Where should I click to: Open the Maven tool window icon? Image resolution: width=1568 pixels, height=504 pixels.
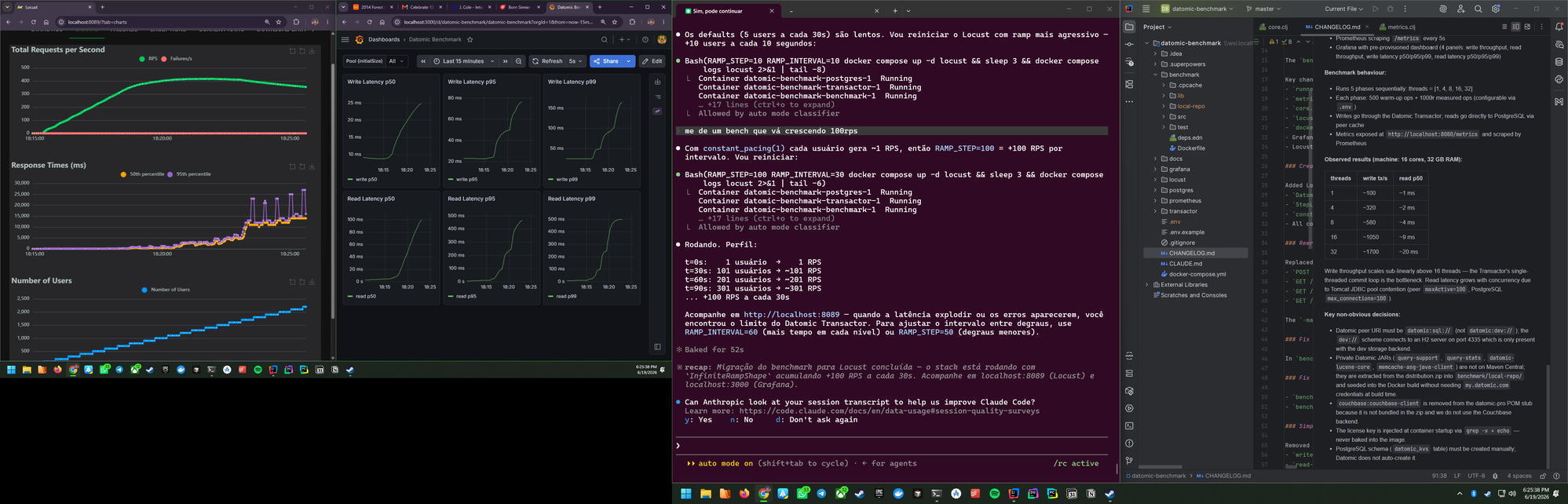pyautogui.click(x=1559, y=101)
